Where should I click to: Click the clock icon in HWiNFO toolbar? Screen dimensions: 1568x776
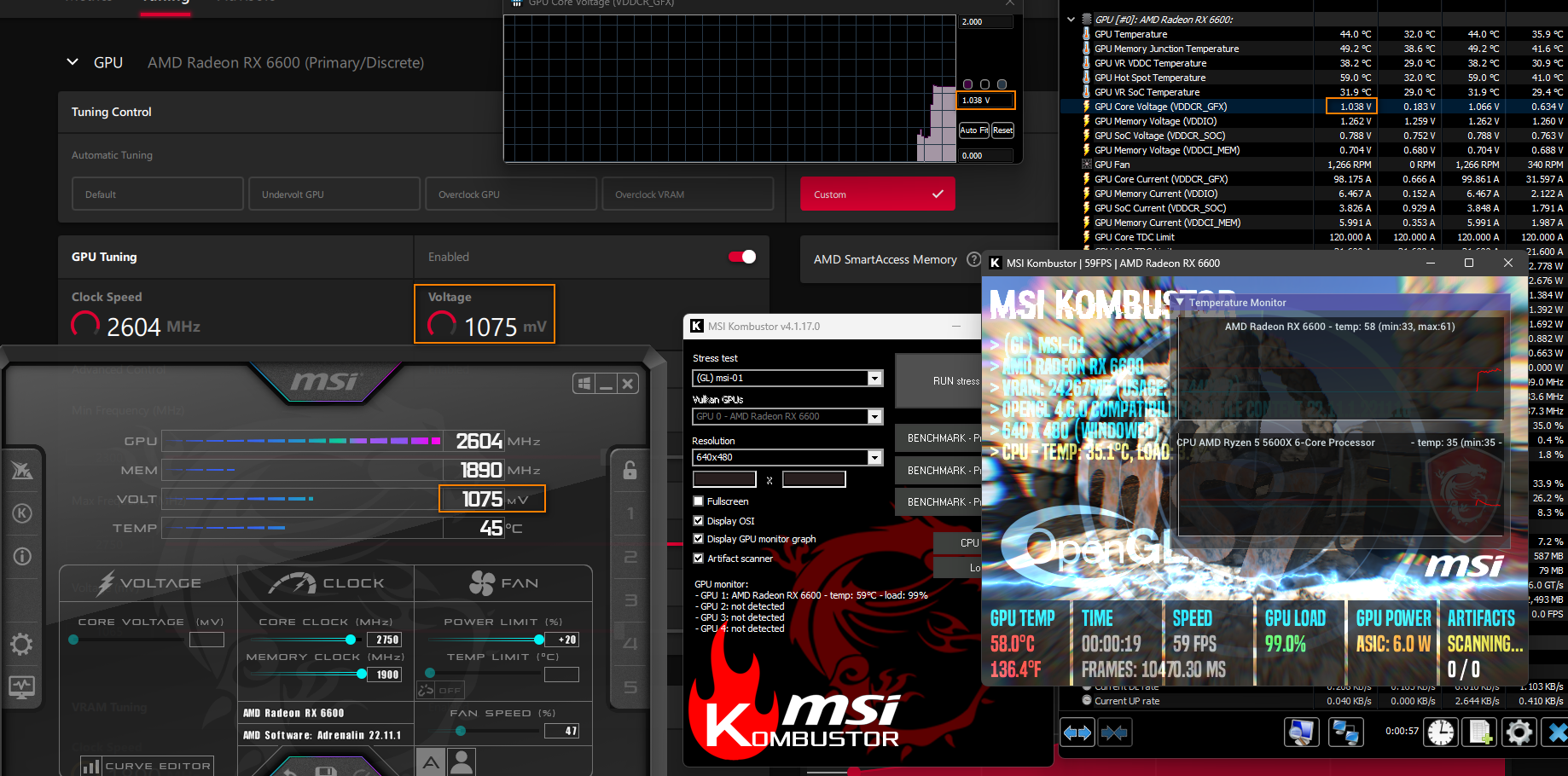tap(1441, 733)
